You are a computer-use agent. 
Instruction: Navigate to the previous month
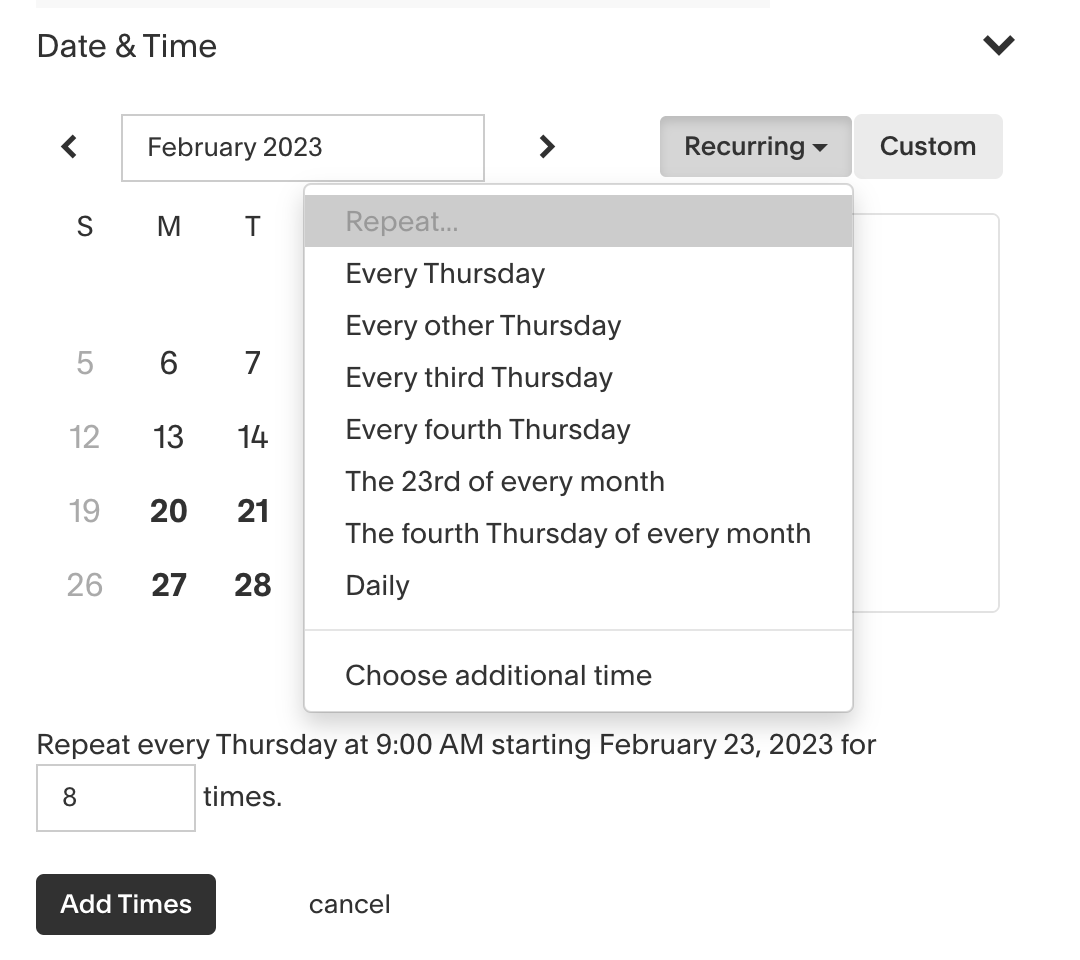point(68,146)
